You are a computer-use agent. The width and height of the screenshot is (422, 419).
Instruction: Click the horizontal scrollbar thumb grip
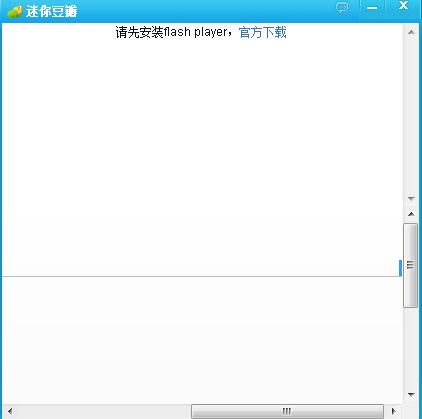click(287, 412)
